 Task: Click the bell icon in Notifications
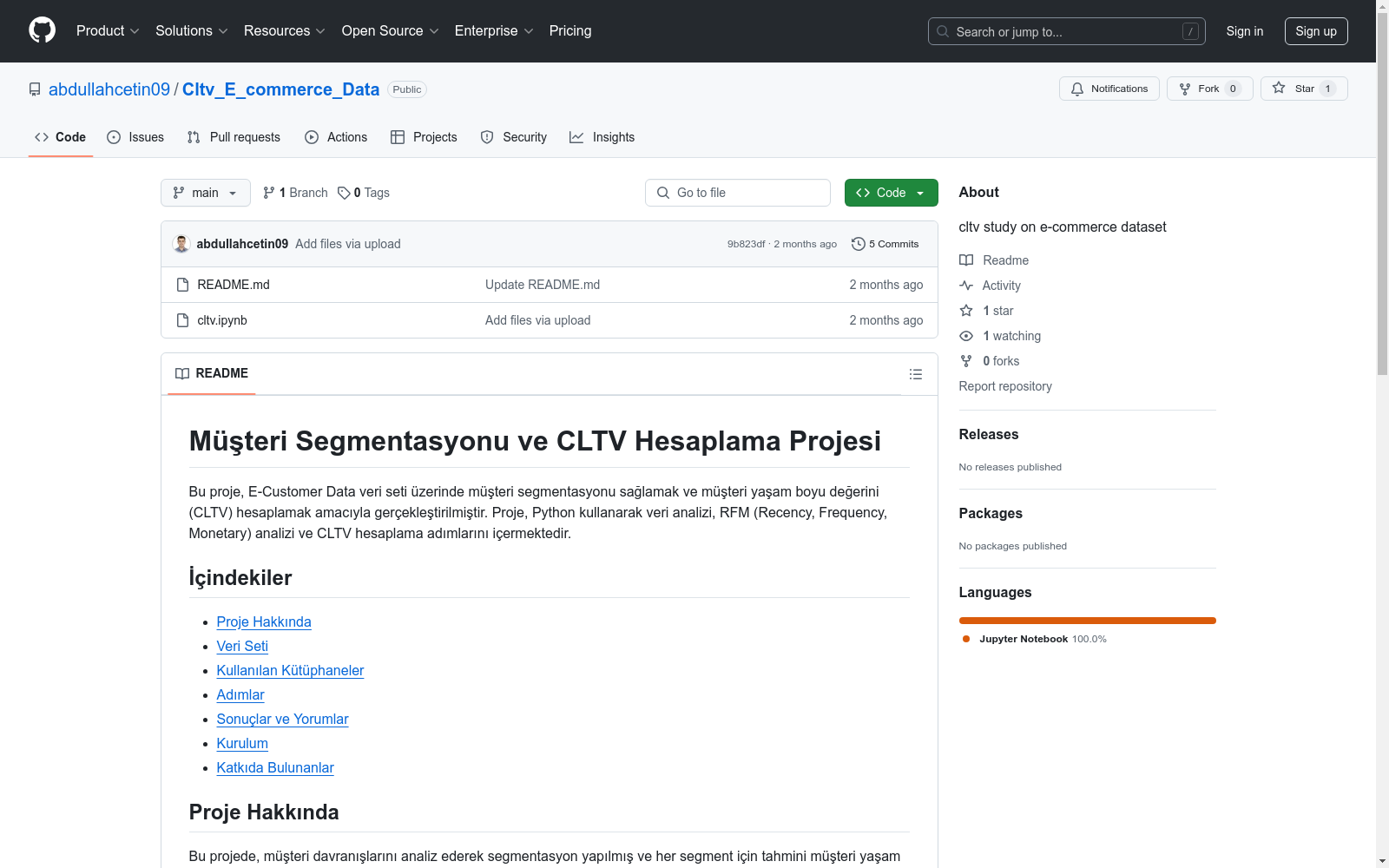pyautogui.click(x=1077, y=89)
